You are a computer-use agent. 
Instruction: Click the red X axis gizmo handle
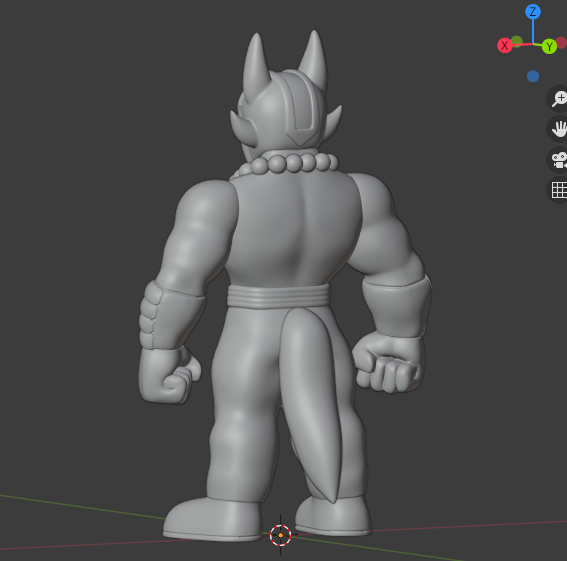505,46
